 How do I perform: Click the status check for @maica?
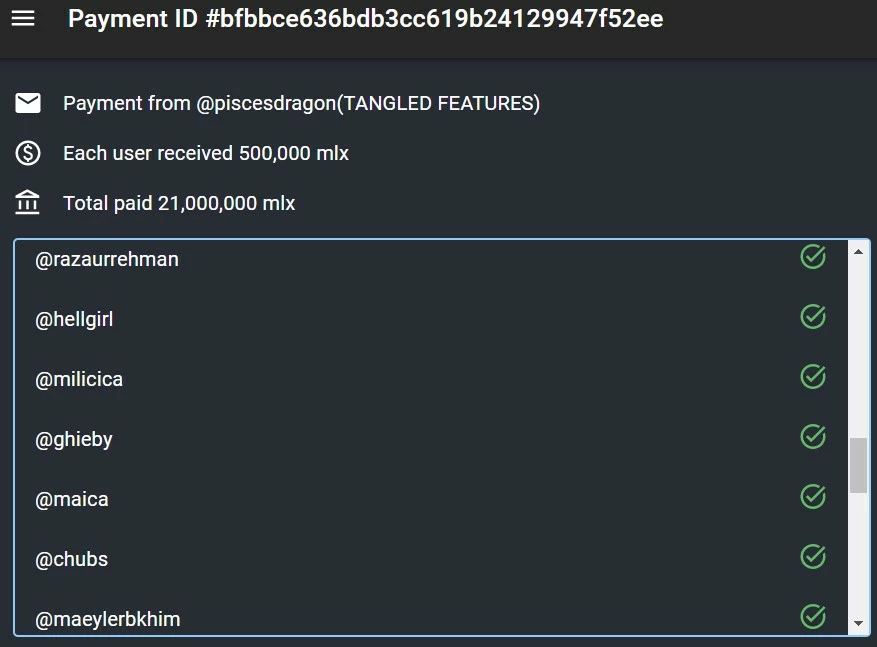coord(813,497)
